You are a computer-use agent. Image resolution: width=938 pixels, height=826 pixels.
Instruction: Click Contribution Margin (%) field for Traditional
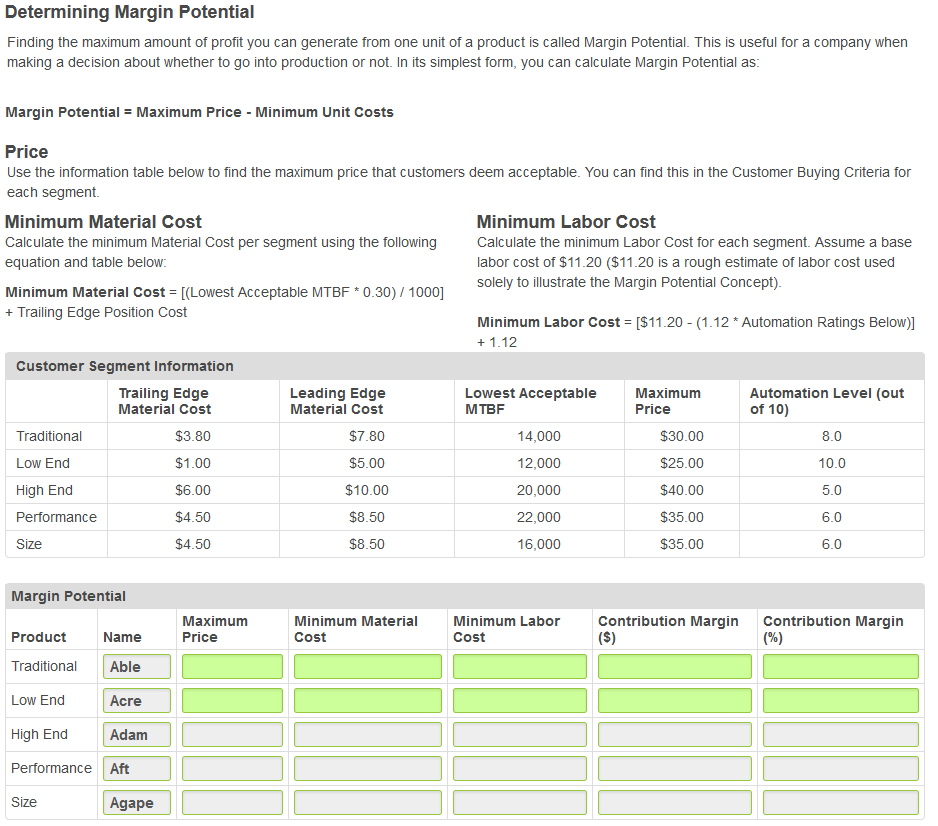coord(840,666)
